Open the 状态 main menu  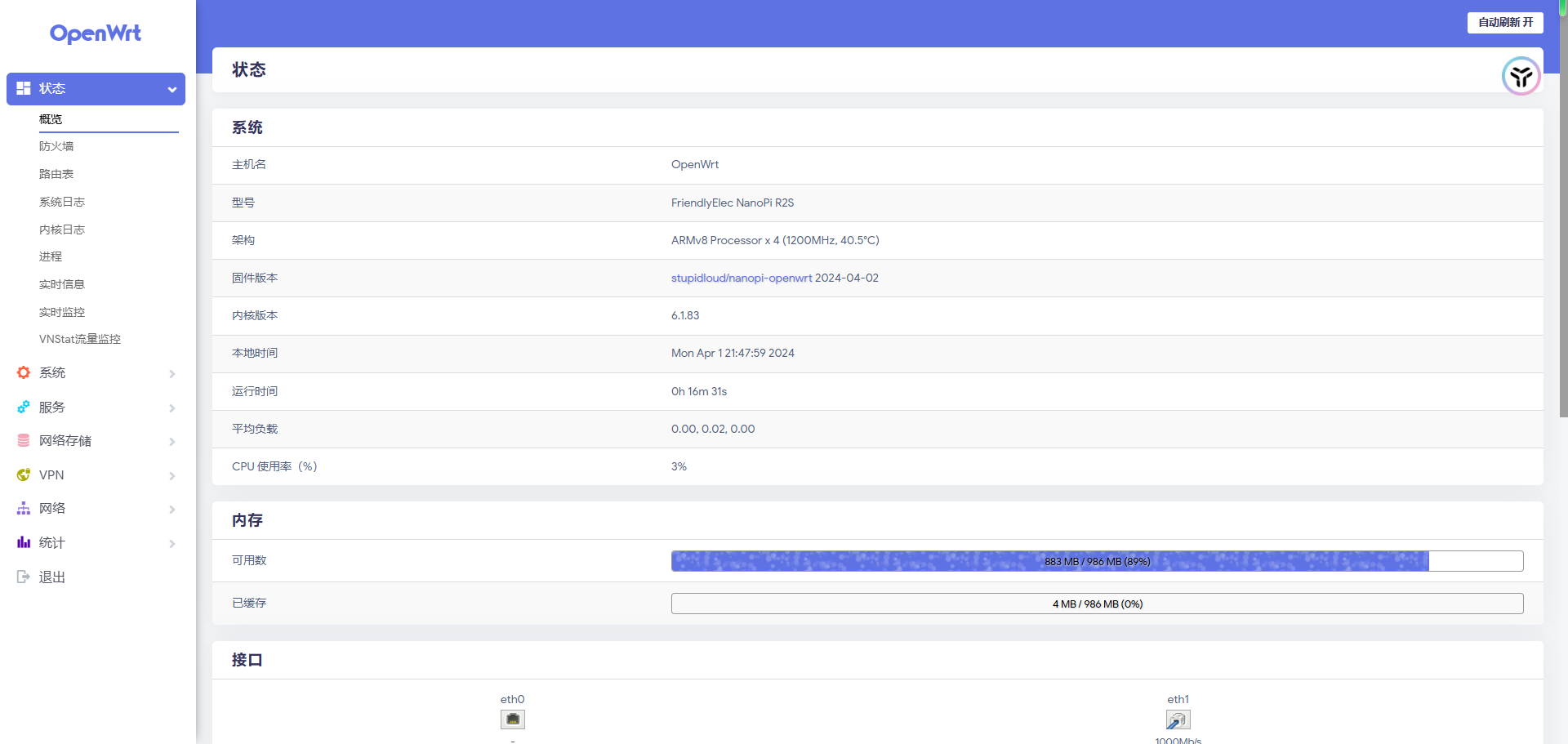pyautogui.click(x=96, y=88)
